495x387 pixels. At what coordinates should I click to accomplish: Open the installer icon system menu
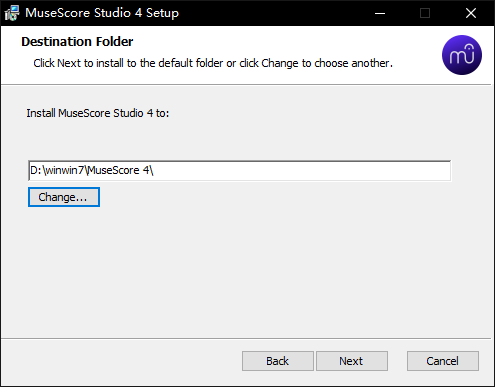pos(12,13)
